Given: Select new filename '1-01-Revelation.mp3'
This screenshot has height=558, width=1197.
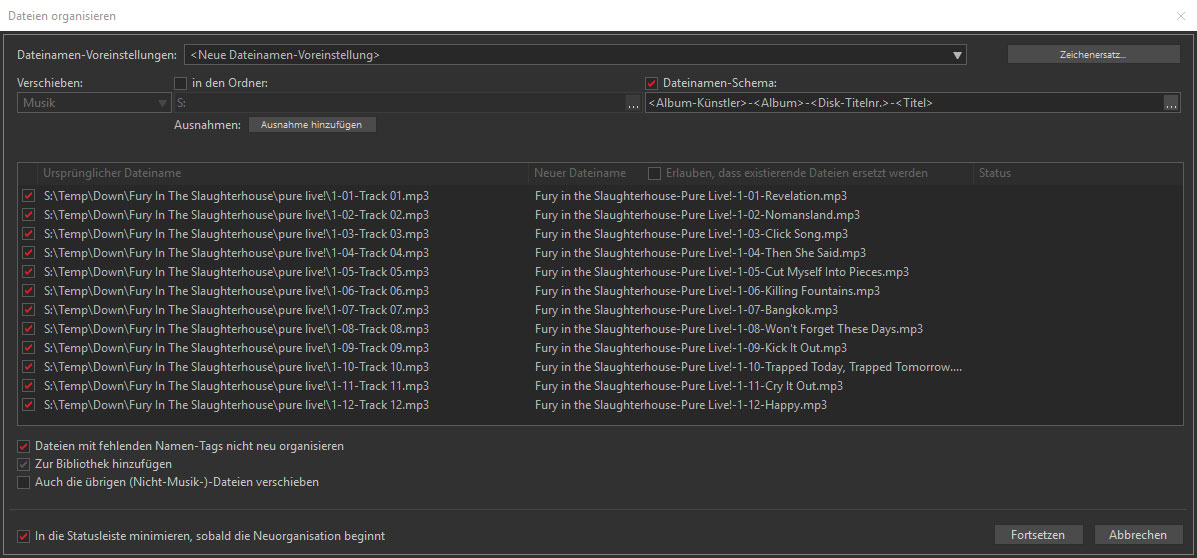Looking at the screenshot, I should click(x=691, y=196).
